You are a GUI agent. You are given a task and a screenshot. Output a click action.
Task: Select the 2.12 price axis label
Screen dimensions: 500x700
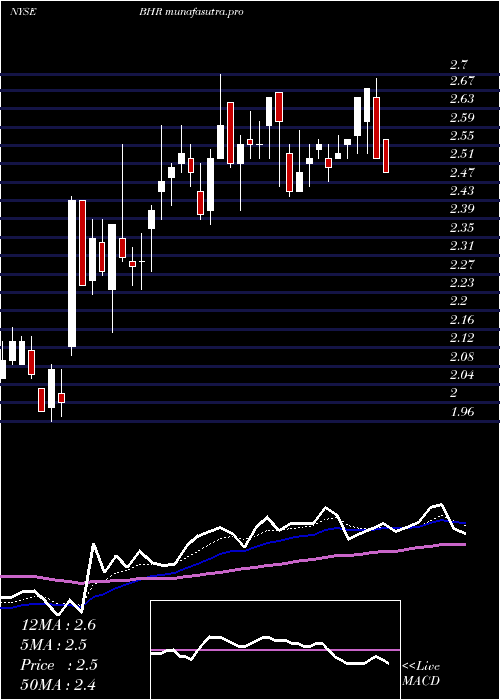(462, 338)
